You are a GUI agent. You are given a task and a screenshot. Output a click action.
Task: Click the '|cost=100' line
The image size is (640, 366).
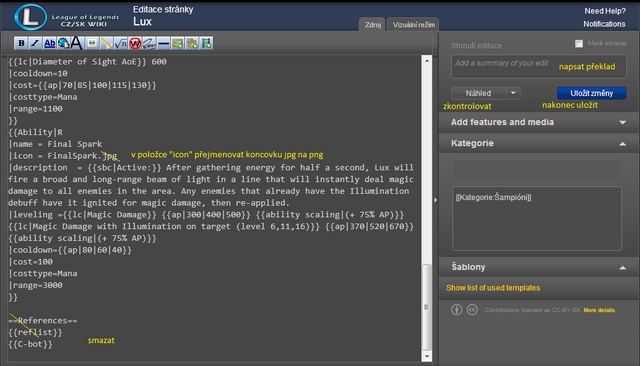31,262
